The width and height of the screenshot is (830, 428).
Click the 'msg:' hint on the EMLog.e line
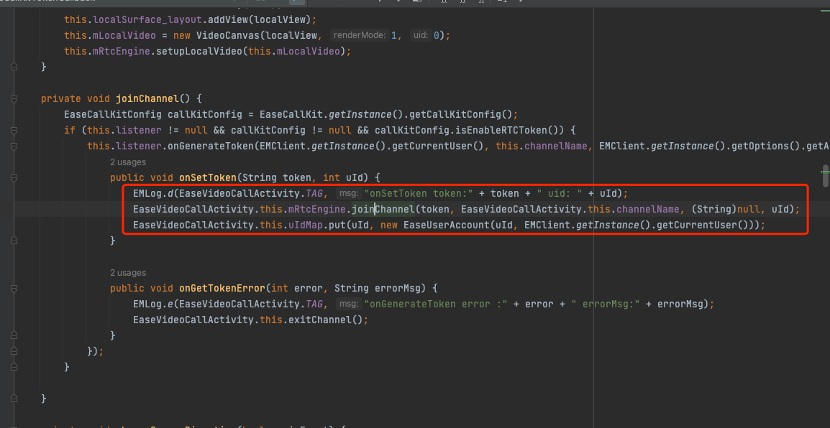[349, 304]
